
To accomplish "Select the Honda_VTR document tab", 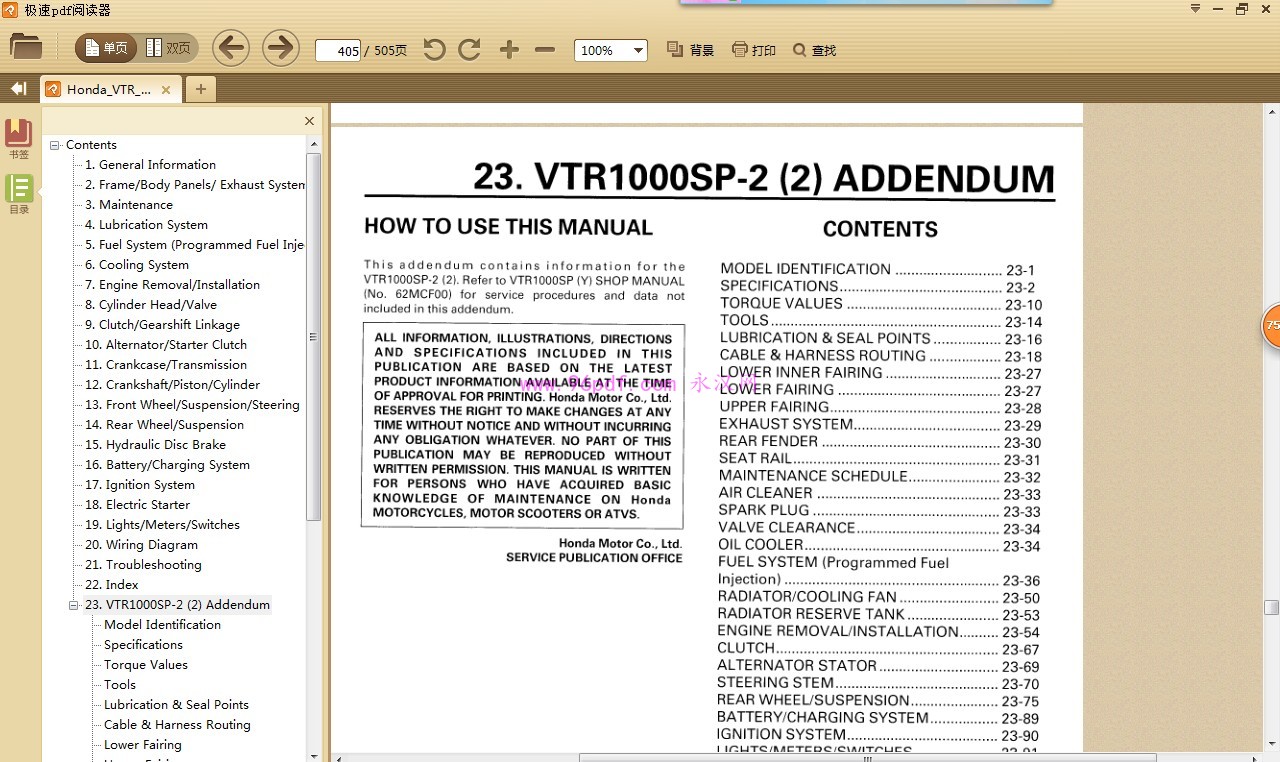I will point(108,89).
